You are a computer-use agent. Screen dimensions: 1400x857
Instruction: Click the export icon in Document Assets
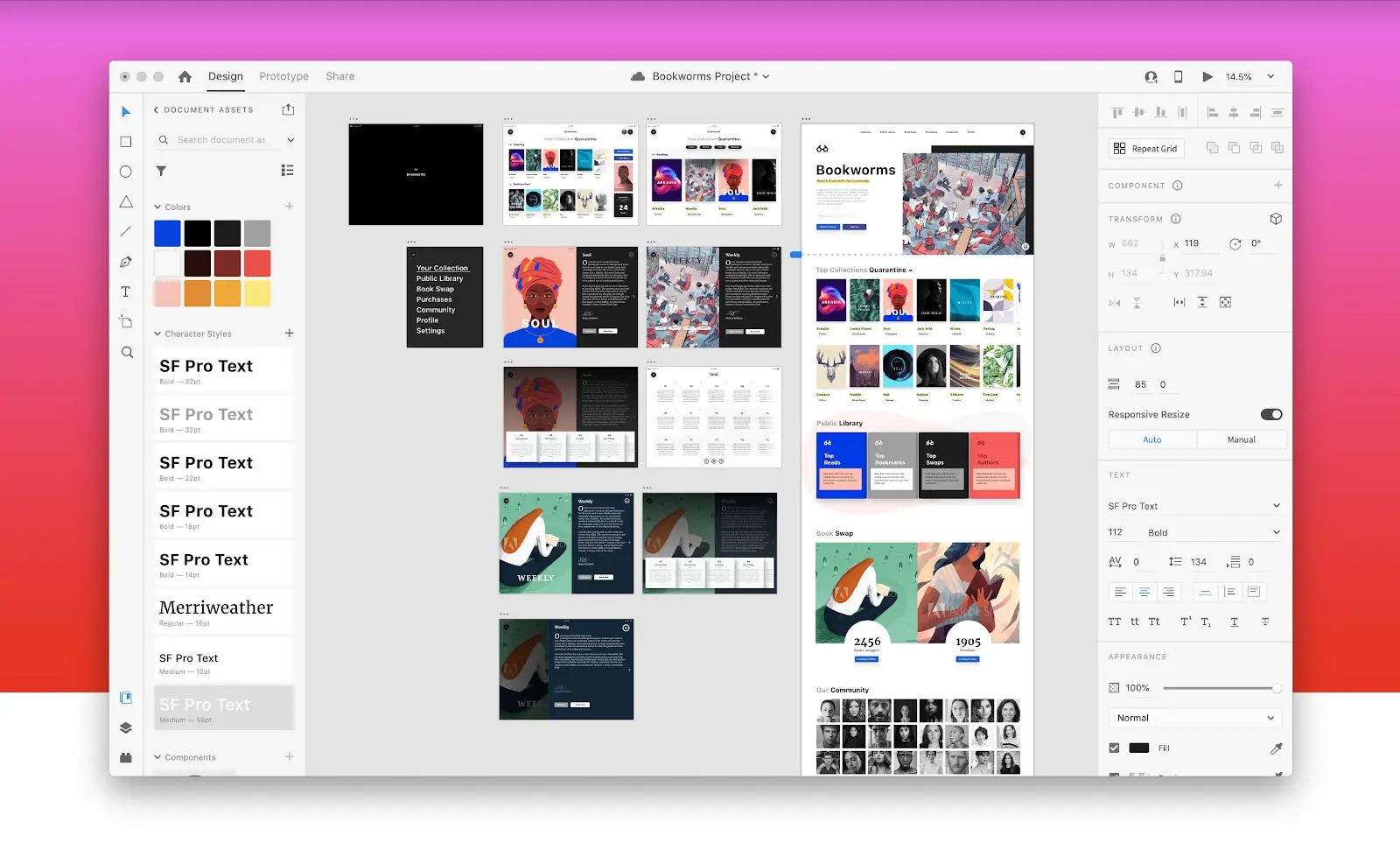pyautogui.click(x=288, y=109)
